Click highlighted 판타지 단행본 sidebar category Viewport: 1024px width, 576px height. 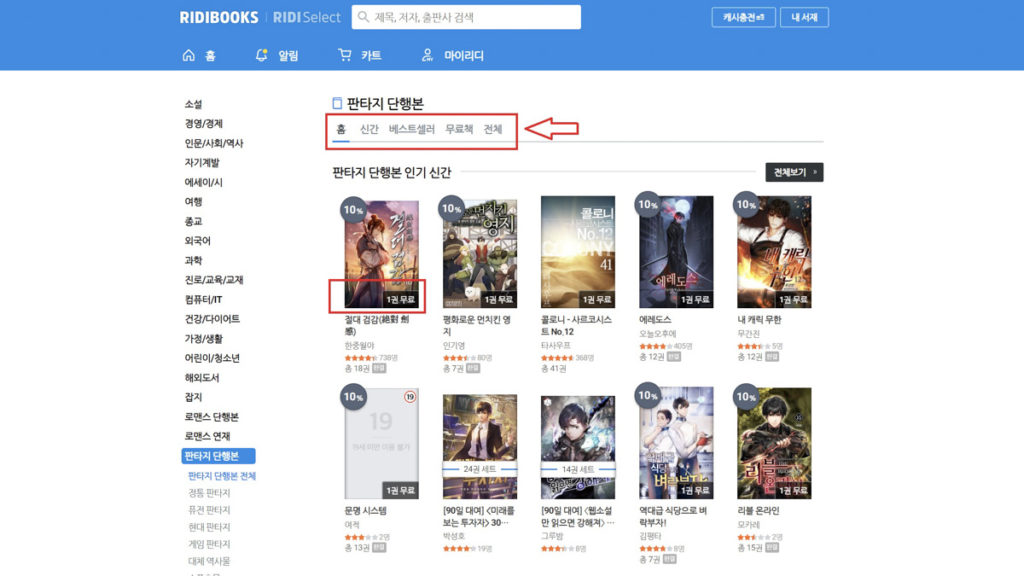(x=218, y=456)
